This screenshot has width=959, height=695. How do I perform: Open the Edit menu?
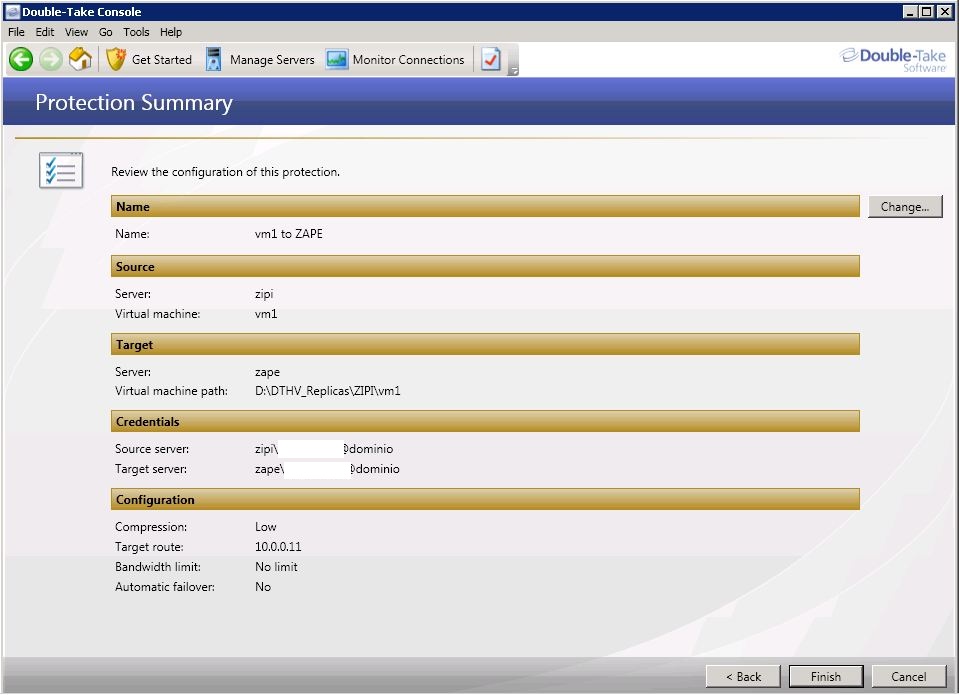45,32
